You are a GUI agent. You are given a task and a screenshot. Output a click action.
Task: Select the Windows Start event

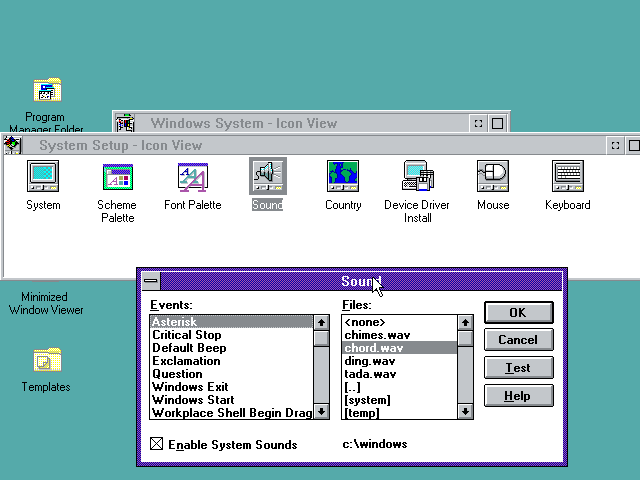click(231, 400)
